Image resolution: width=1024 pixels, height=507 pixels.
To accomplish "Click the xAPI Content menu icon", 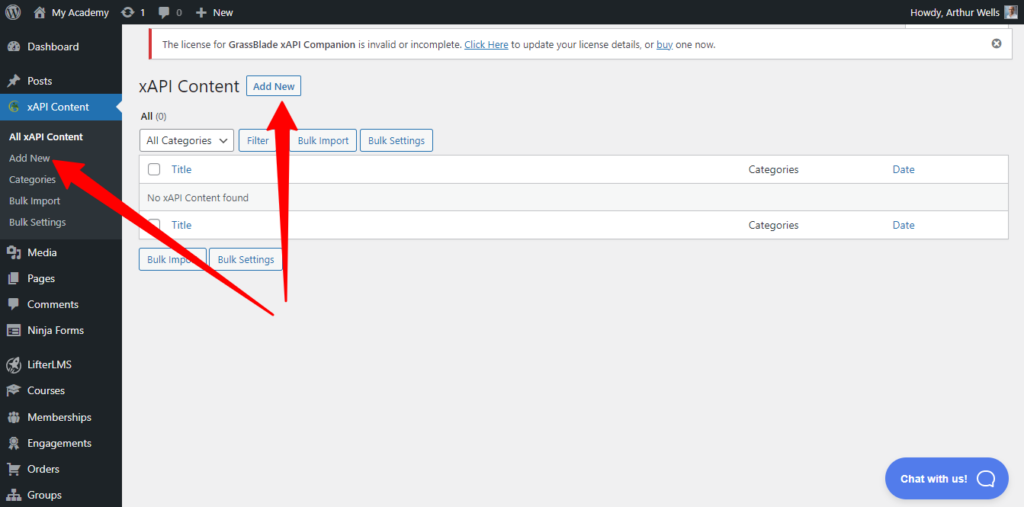I will (x=13, y=107).
